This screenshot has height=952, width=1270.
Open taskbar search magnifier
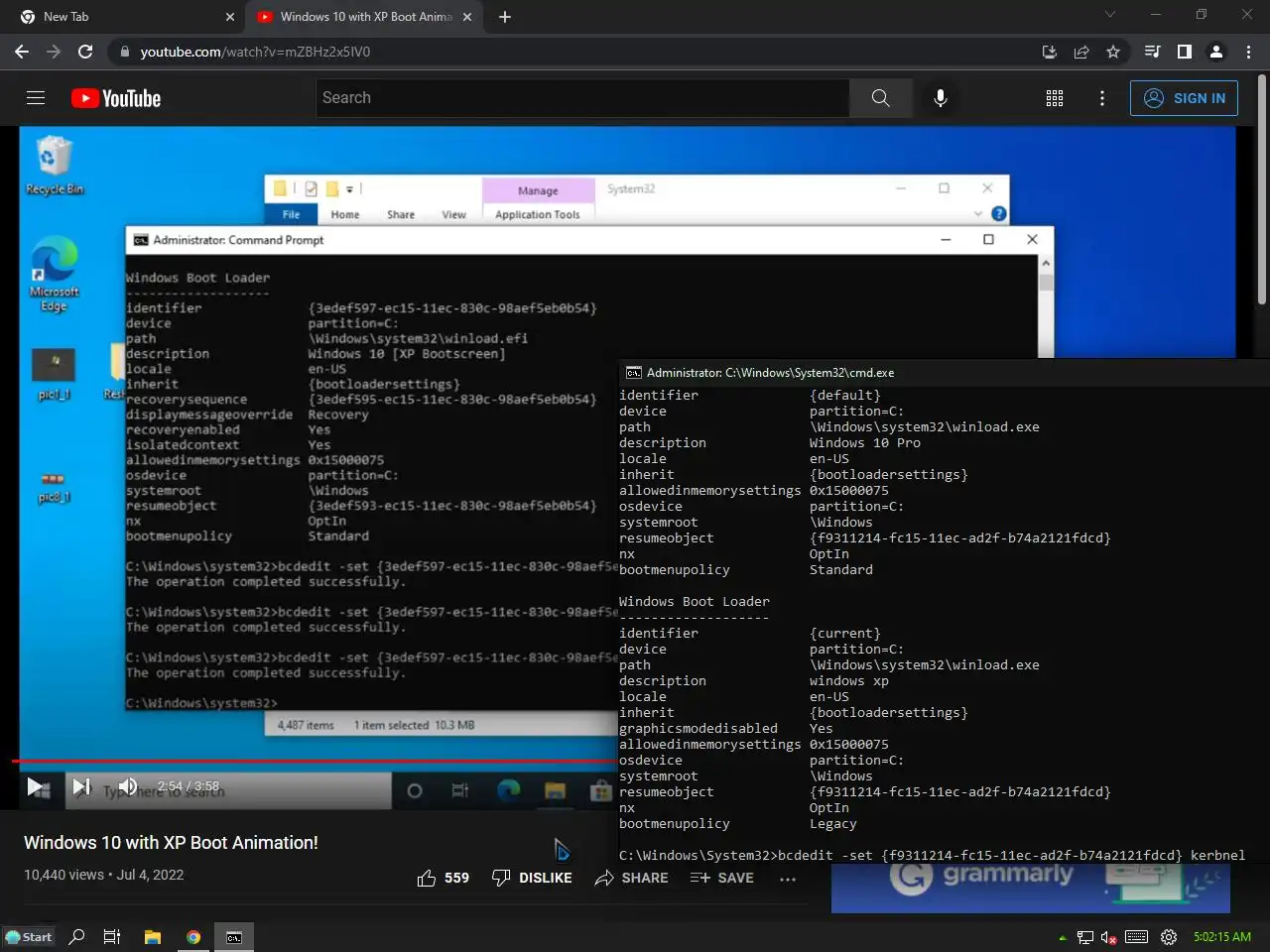76,937
